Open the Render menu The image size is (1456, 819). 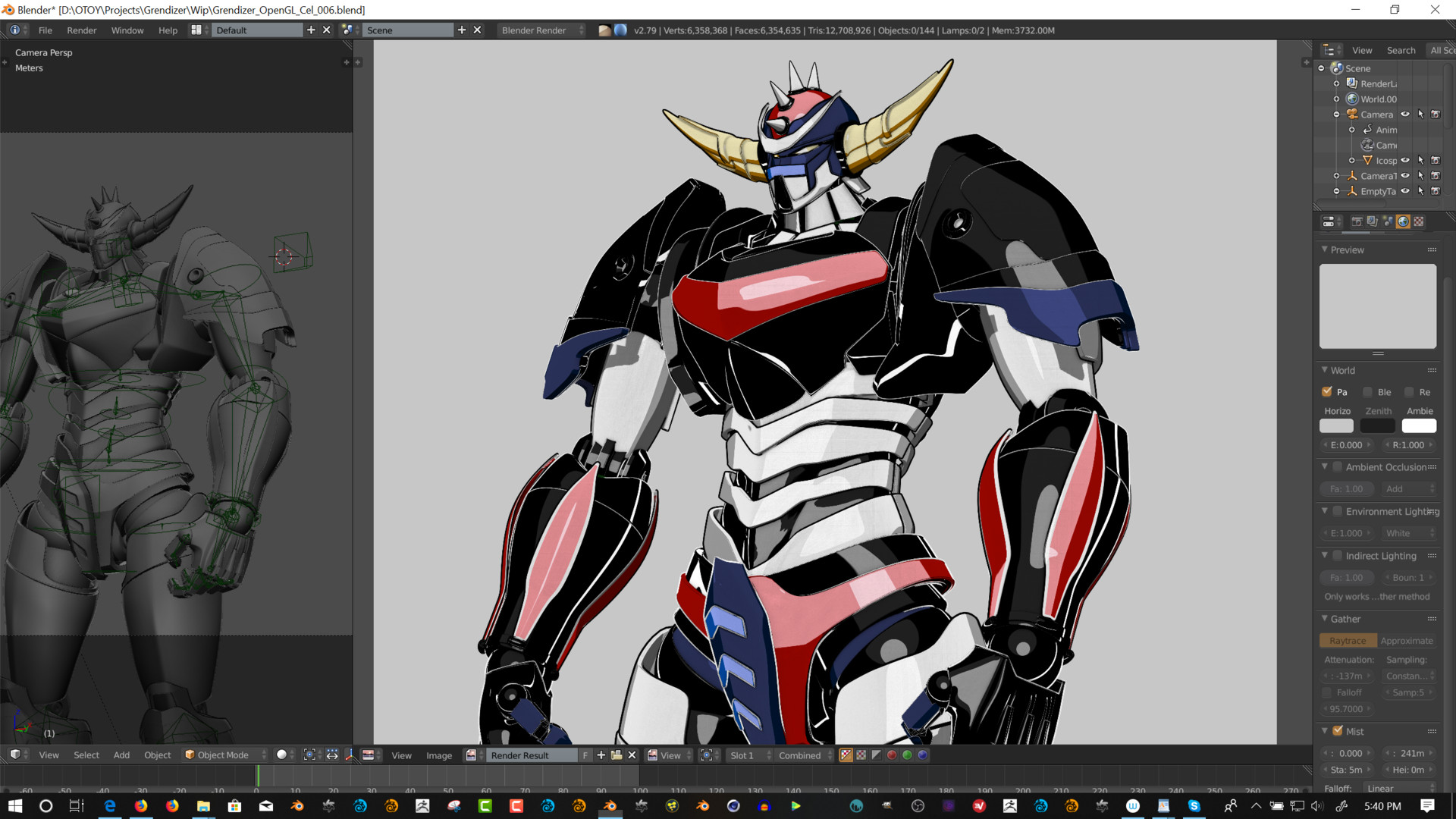point(82,30)
